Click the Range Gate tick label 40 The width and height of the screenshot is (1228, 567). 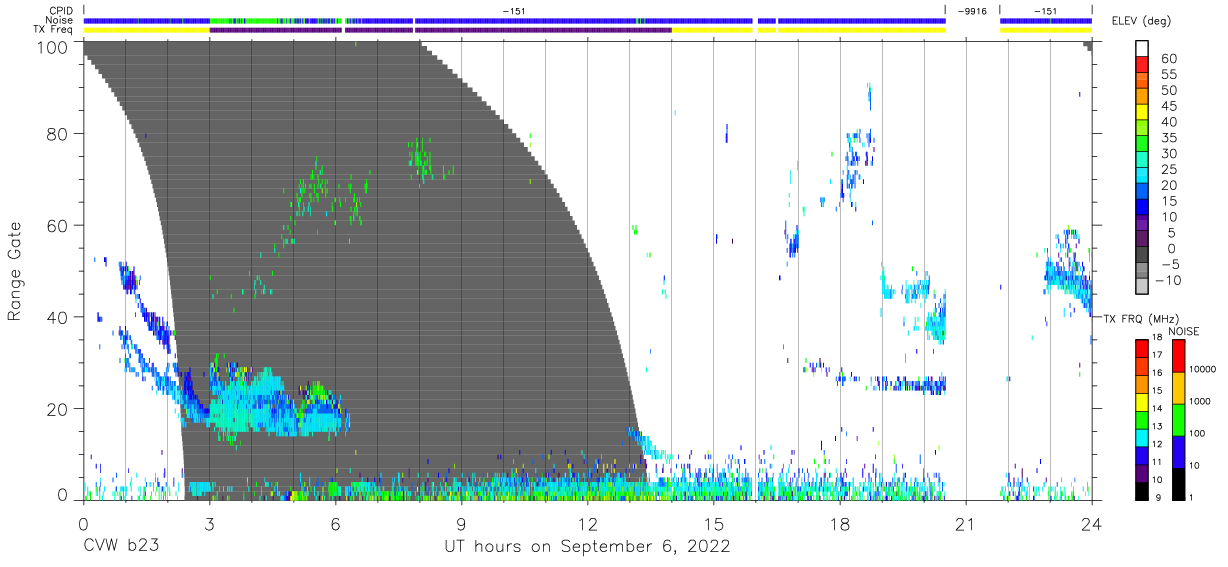[58, 317]
